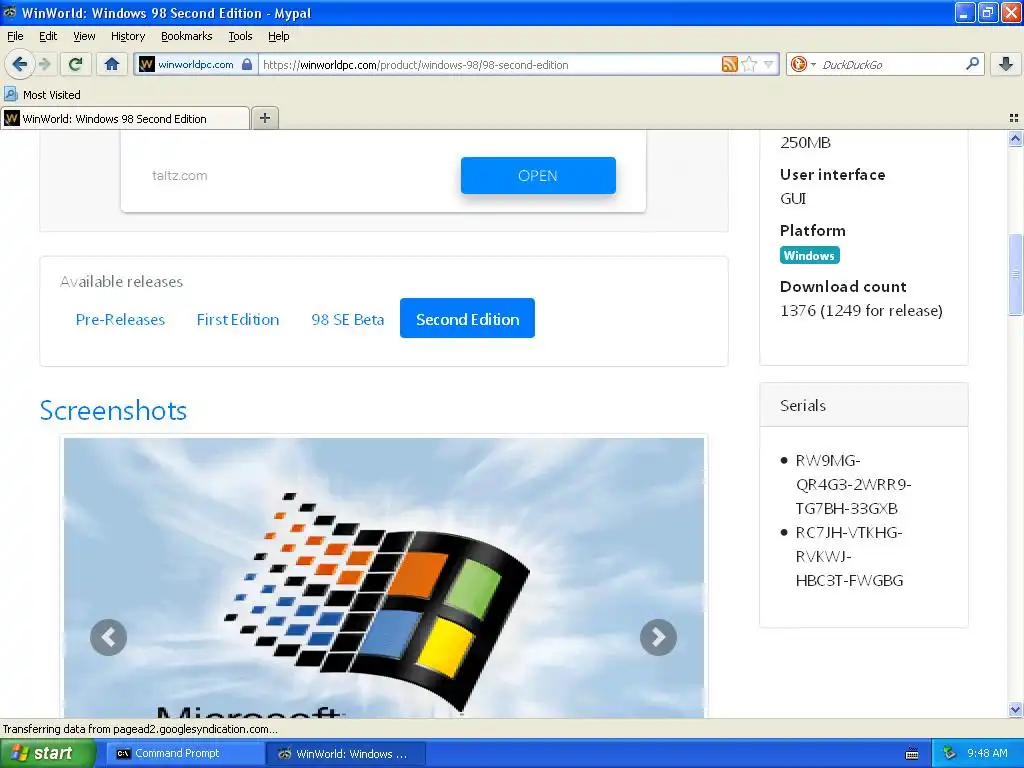Go forward with the forward arrow
Image resolution: width=1024 pixels, height=768 pixels.
point(44,64)
